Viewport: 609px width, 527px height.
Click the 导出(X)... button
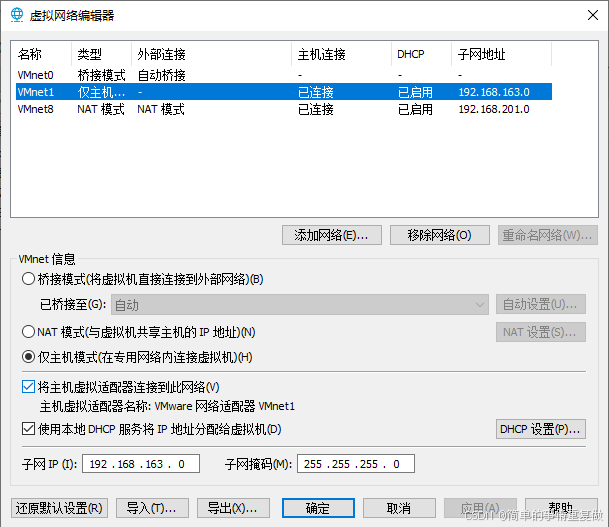coord(233,508)
